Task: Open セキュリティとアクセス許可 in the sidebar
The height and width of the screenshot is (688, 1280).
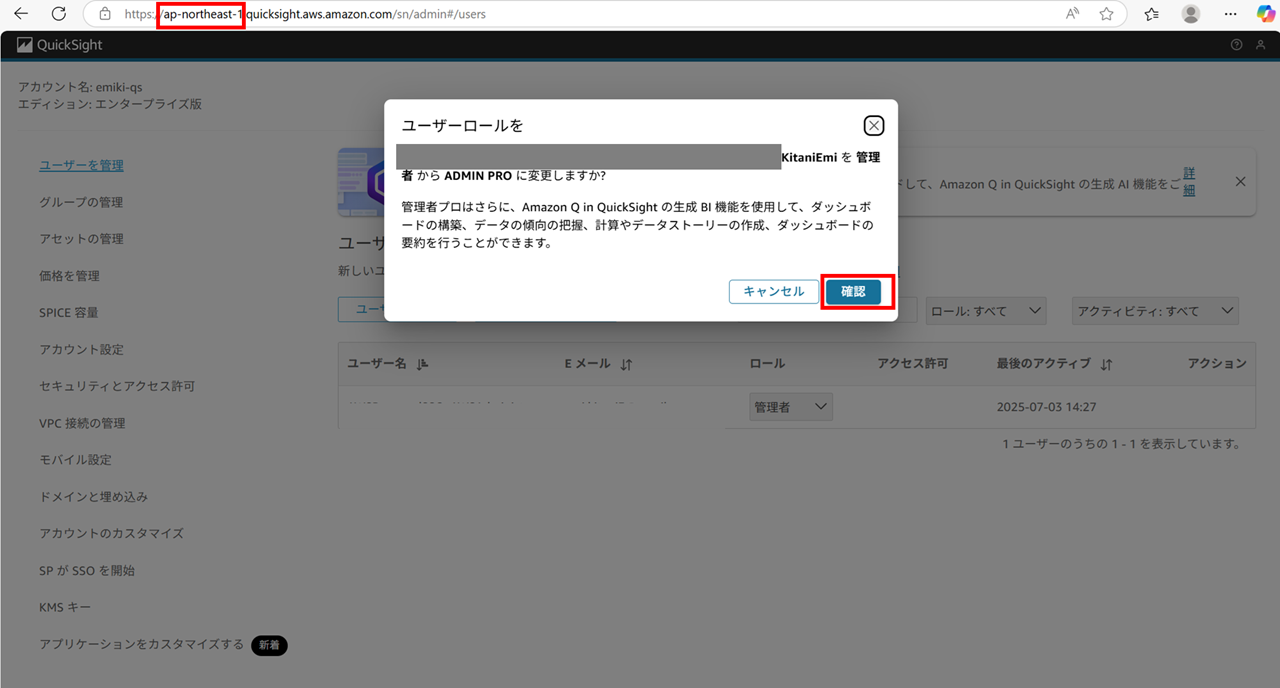Action: (117, 386)
